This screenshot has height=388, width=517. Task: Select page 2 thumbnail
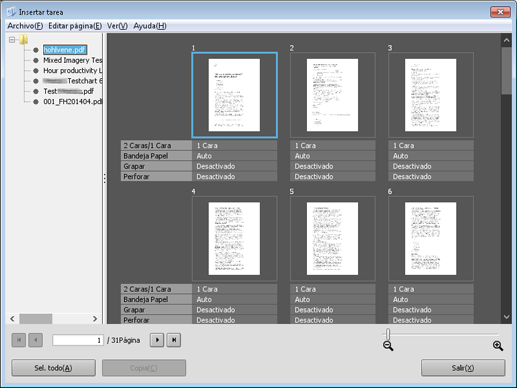pos(332,95)
